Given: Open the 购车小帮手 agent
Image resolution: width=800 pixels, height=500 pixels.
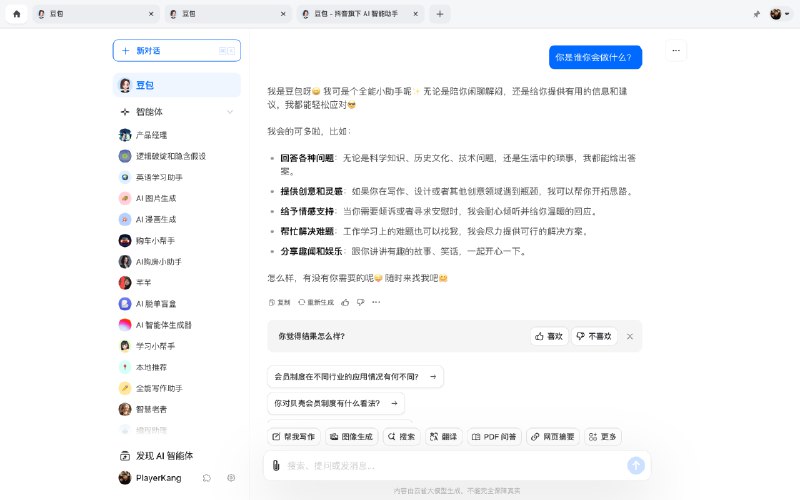Looking at the screenshot, I should point(177,240).
